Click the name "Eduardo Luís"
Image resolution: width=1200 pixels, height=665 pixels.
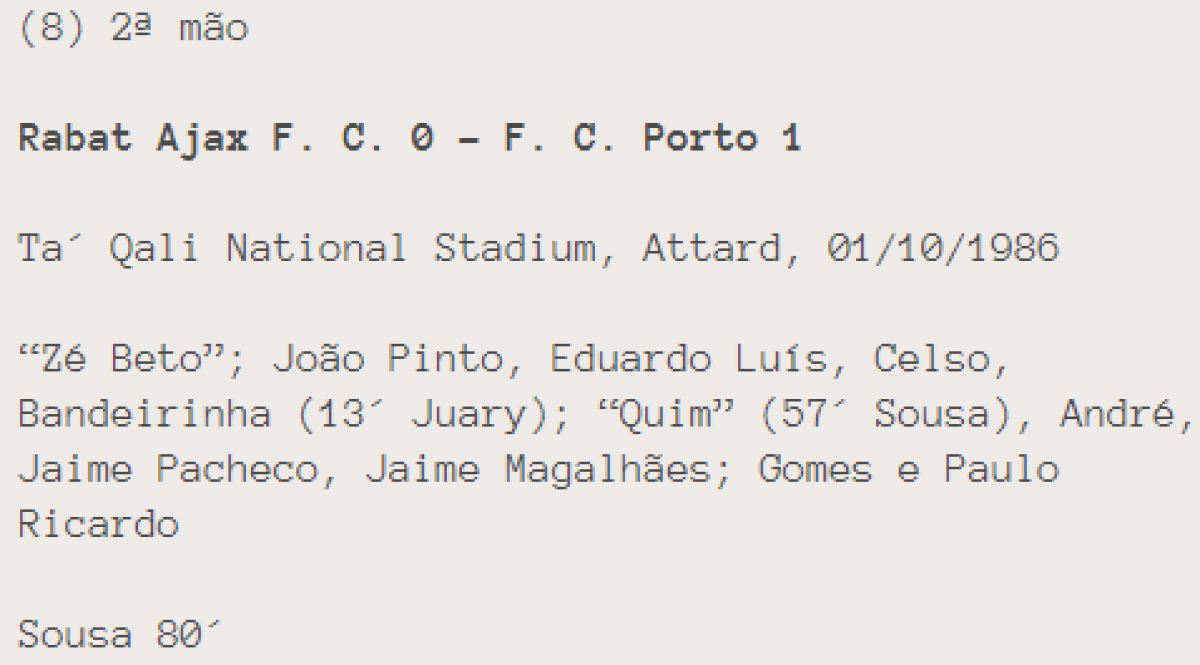[689, 357]
